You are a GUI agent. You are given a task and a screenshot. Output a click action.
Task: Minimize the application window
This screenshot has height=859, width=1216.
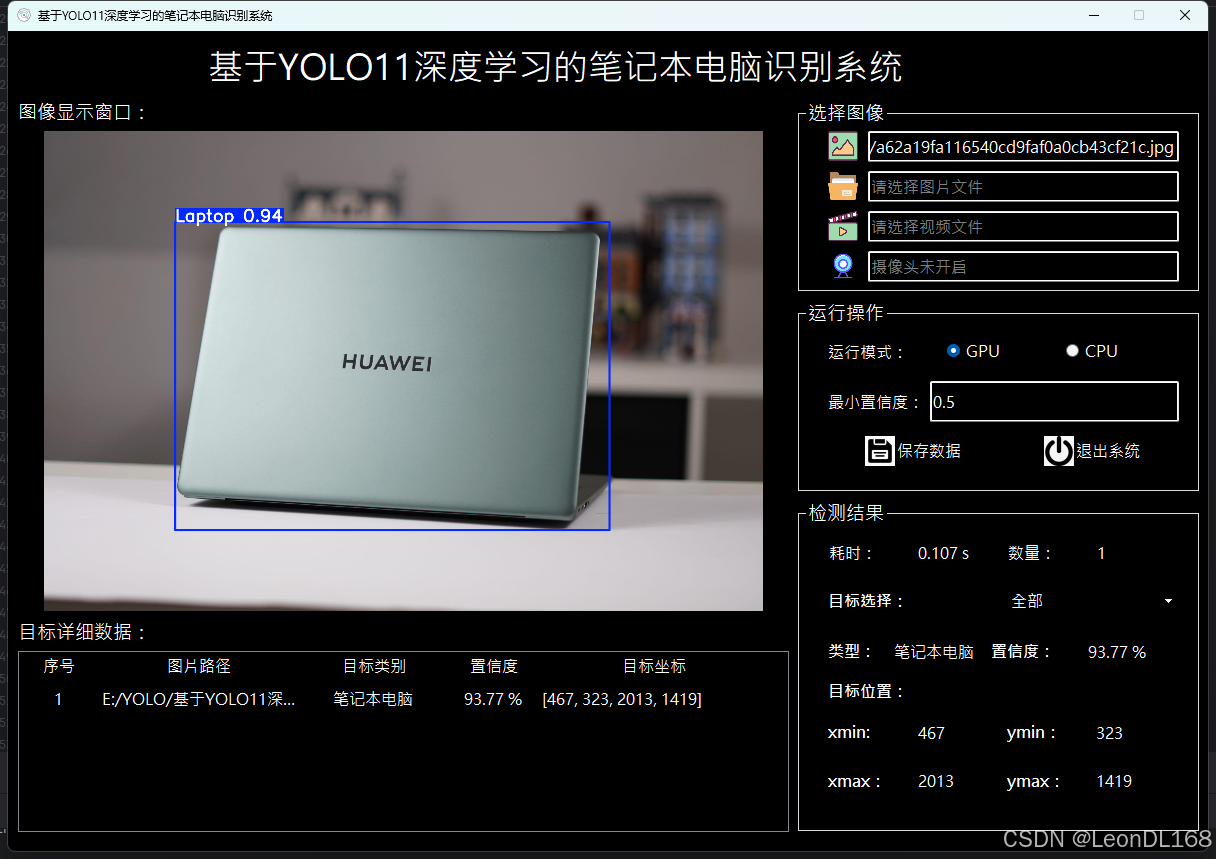(x=1093, y=15)
